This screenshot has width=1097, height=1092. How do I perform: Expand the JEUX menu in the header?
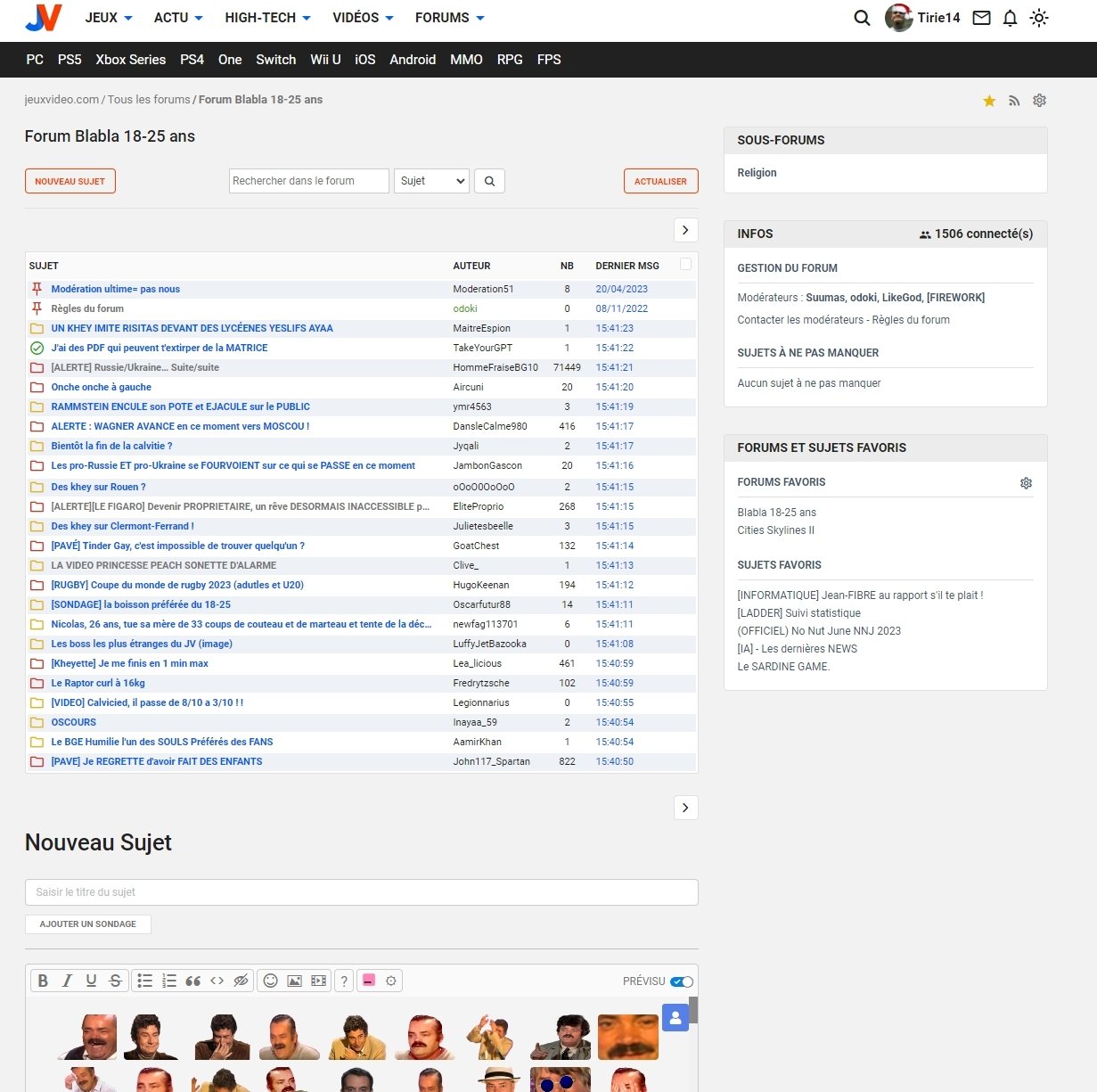click(x=109, y=18)
